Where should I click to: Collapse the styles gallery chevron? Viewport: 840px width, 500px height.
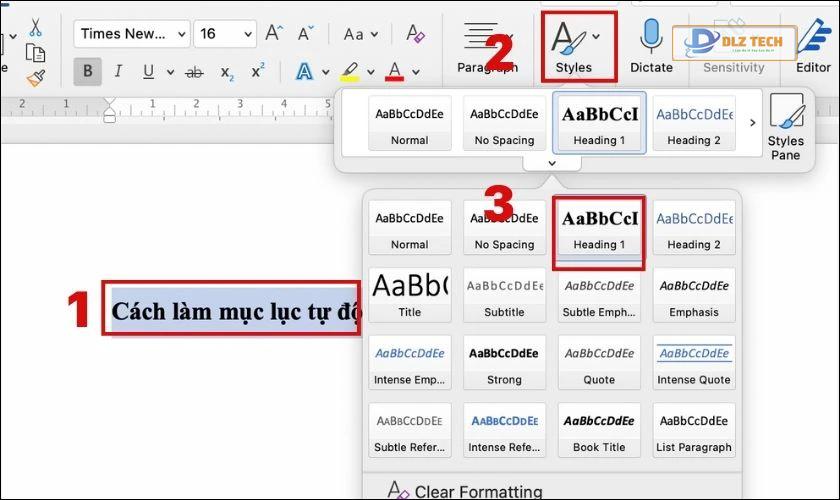pos(552,163)
